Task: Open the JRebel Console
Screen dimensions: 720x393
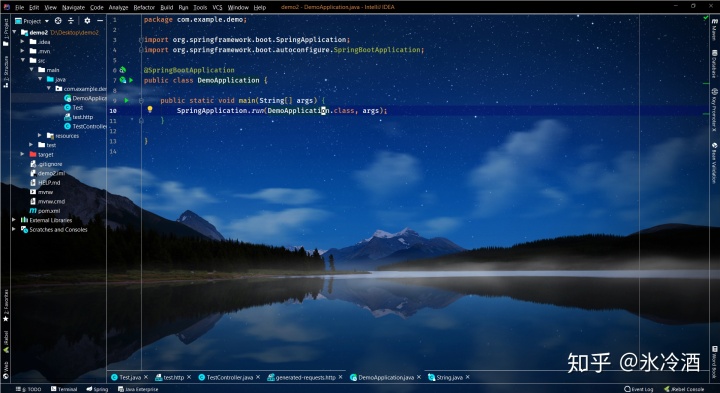Action: point(684,389)
